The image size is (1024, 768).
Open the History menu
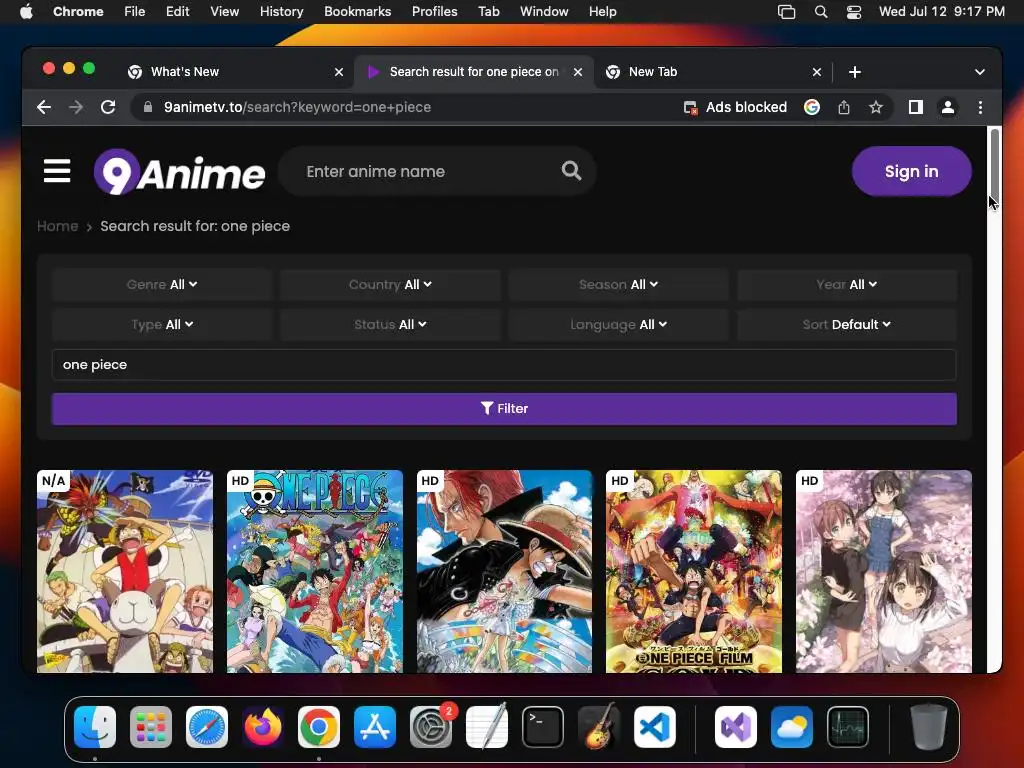tap(281, 12)
